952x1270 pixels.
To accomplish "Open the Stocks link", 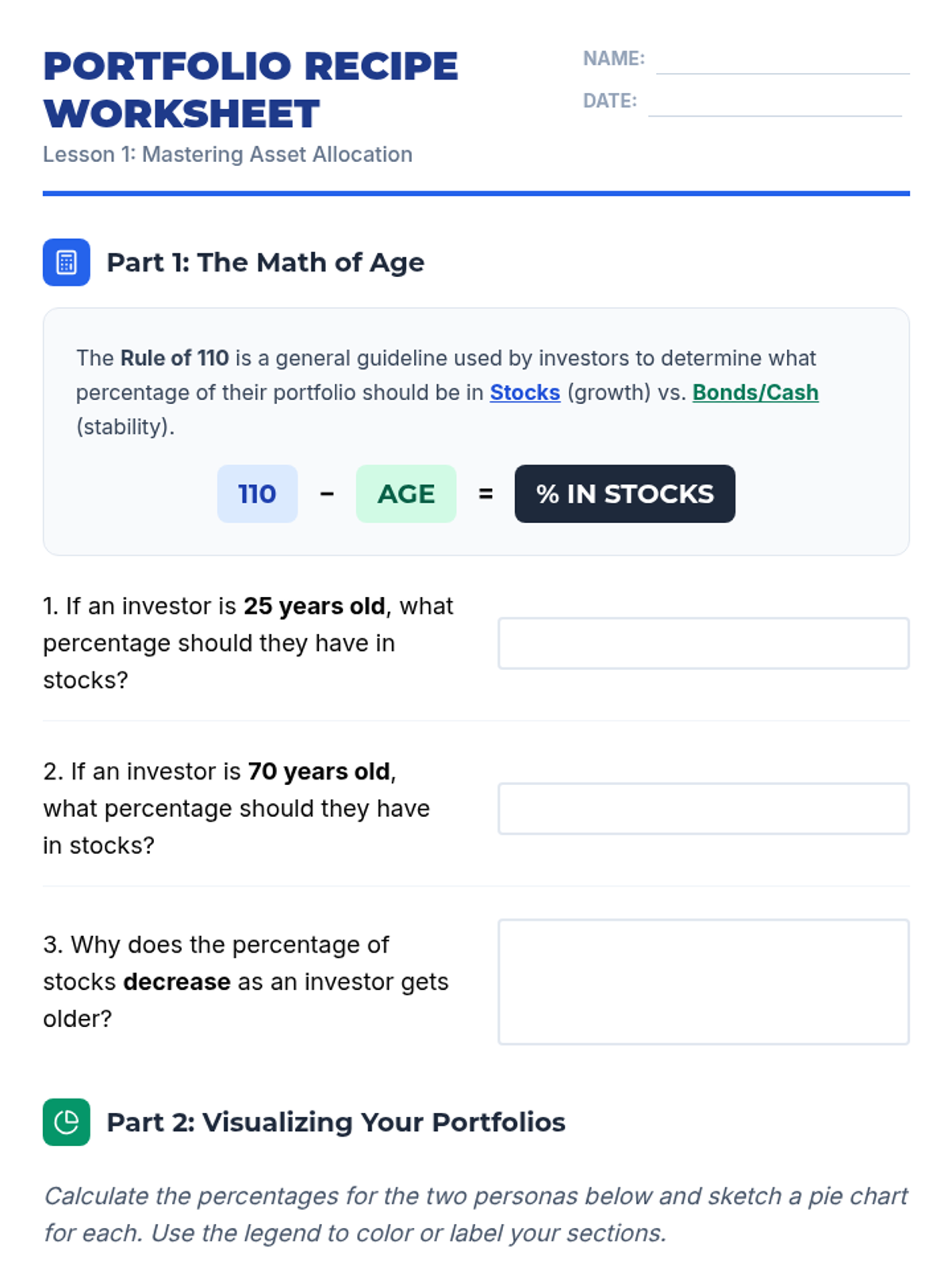I will [x=524, y=393].
